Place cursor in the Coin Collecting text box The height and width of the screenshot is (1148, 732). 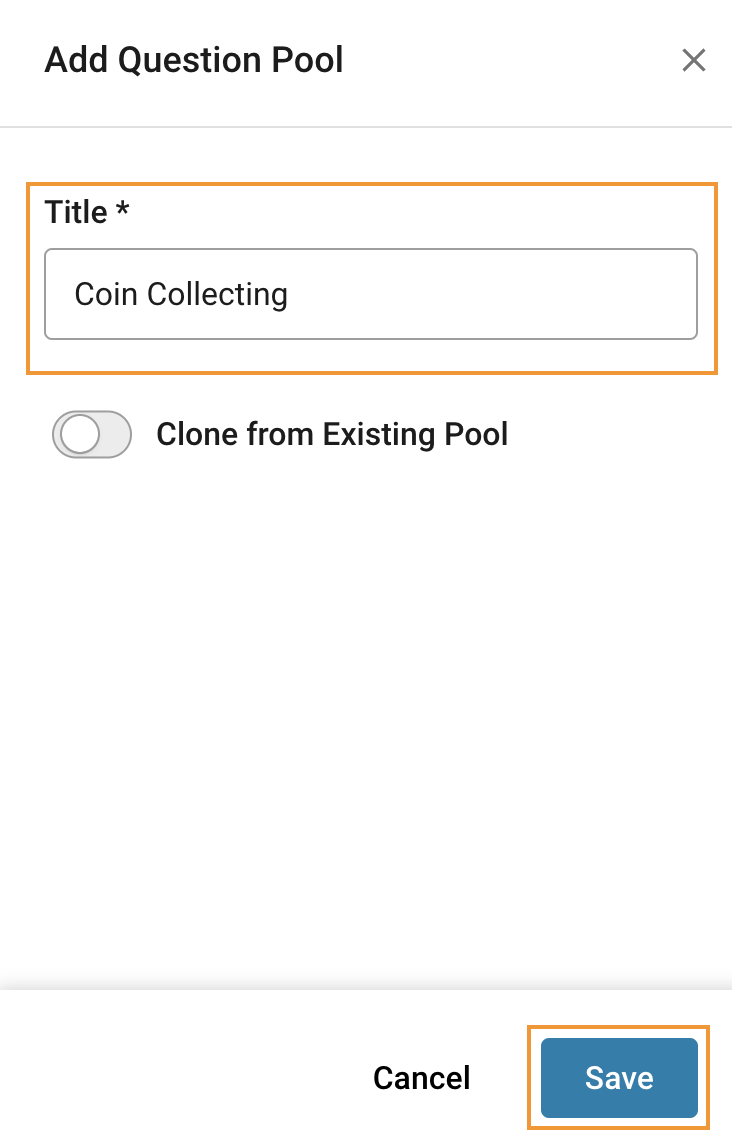[x=370, y=294]
